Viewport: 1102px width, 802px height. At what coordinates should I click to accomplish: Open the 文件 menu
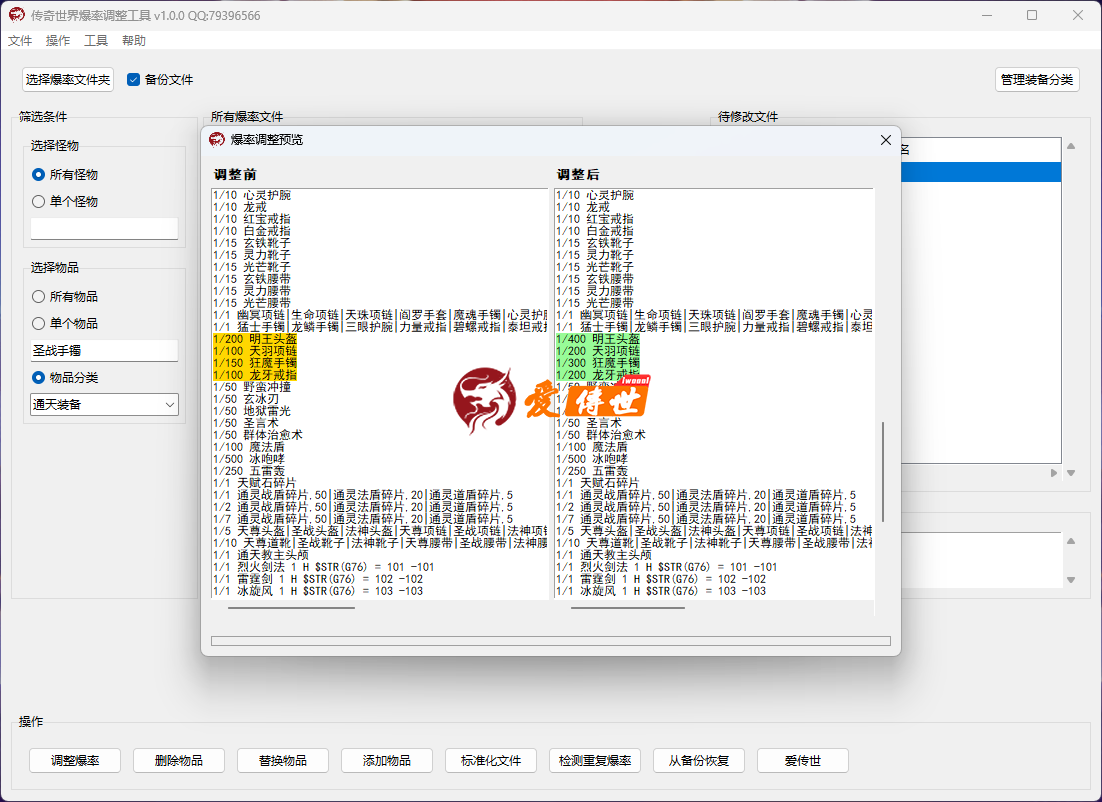click(20, 41)
